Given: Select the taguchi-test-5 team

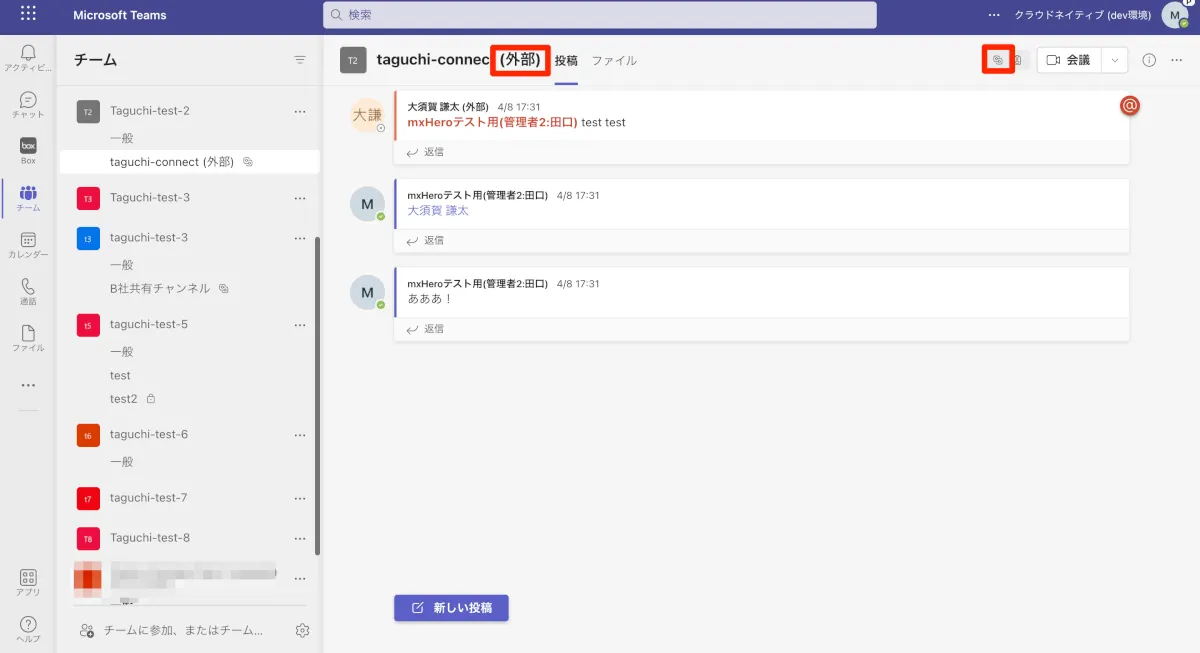Looking at the screenshot, I should pyautogui.click(x=149, y=325).
